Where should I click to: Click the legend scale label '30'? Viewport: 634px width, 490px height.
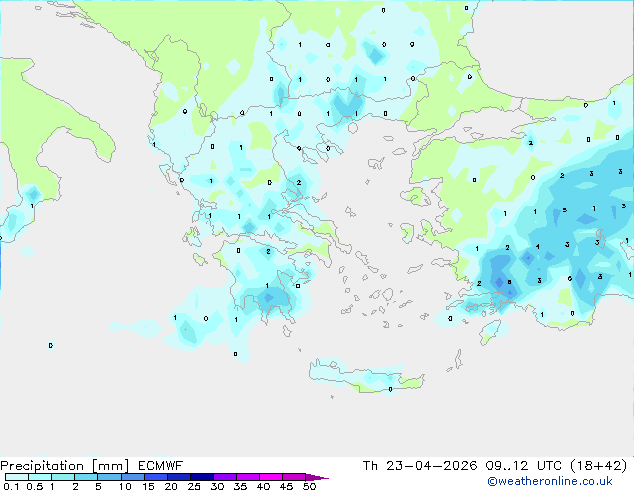[x=217, y=486]
